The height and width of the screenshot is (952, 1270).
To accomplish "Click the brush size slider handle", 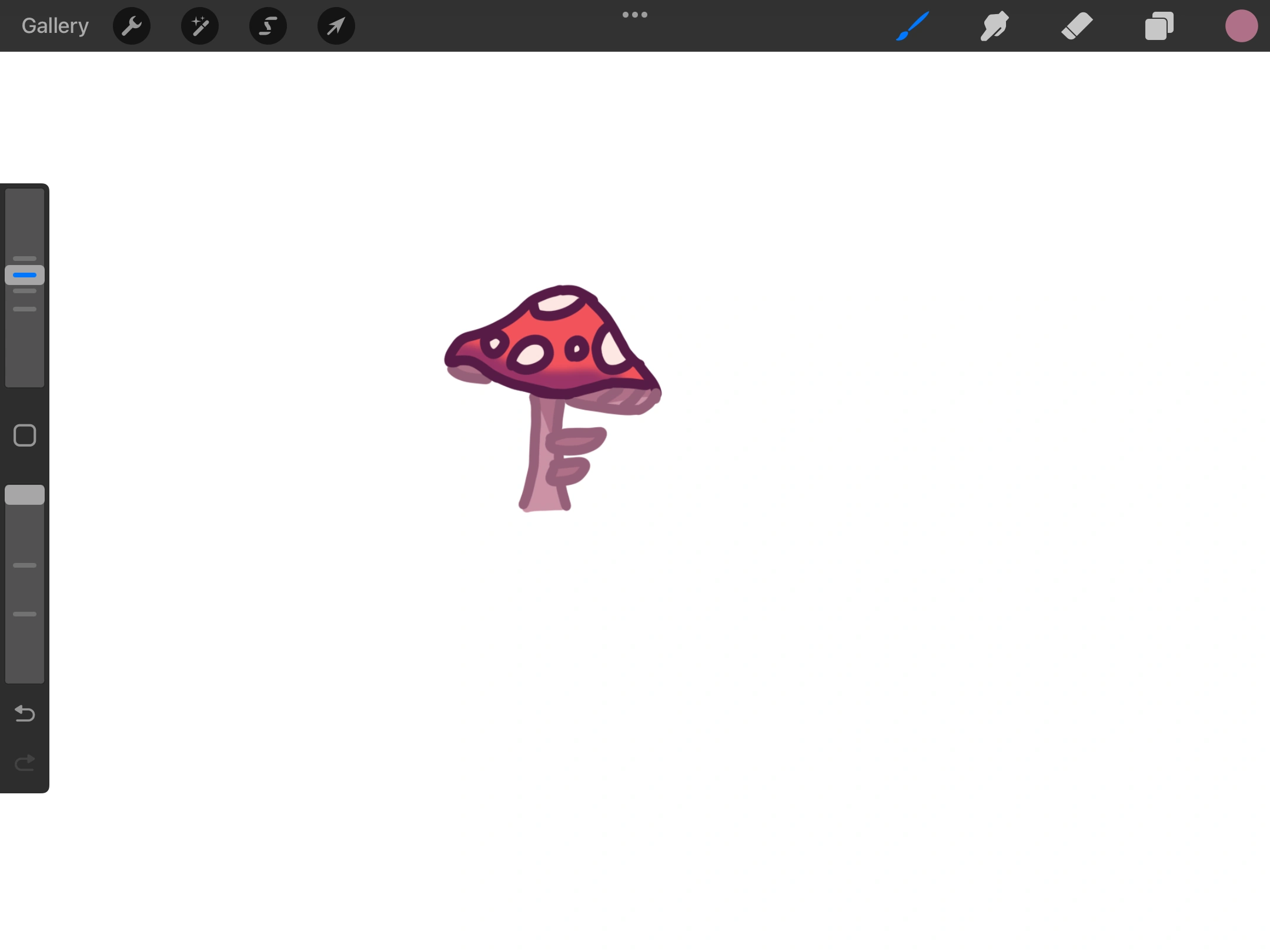I will coord(25,275).
